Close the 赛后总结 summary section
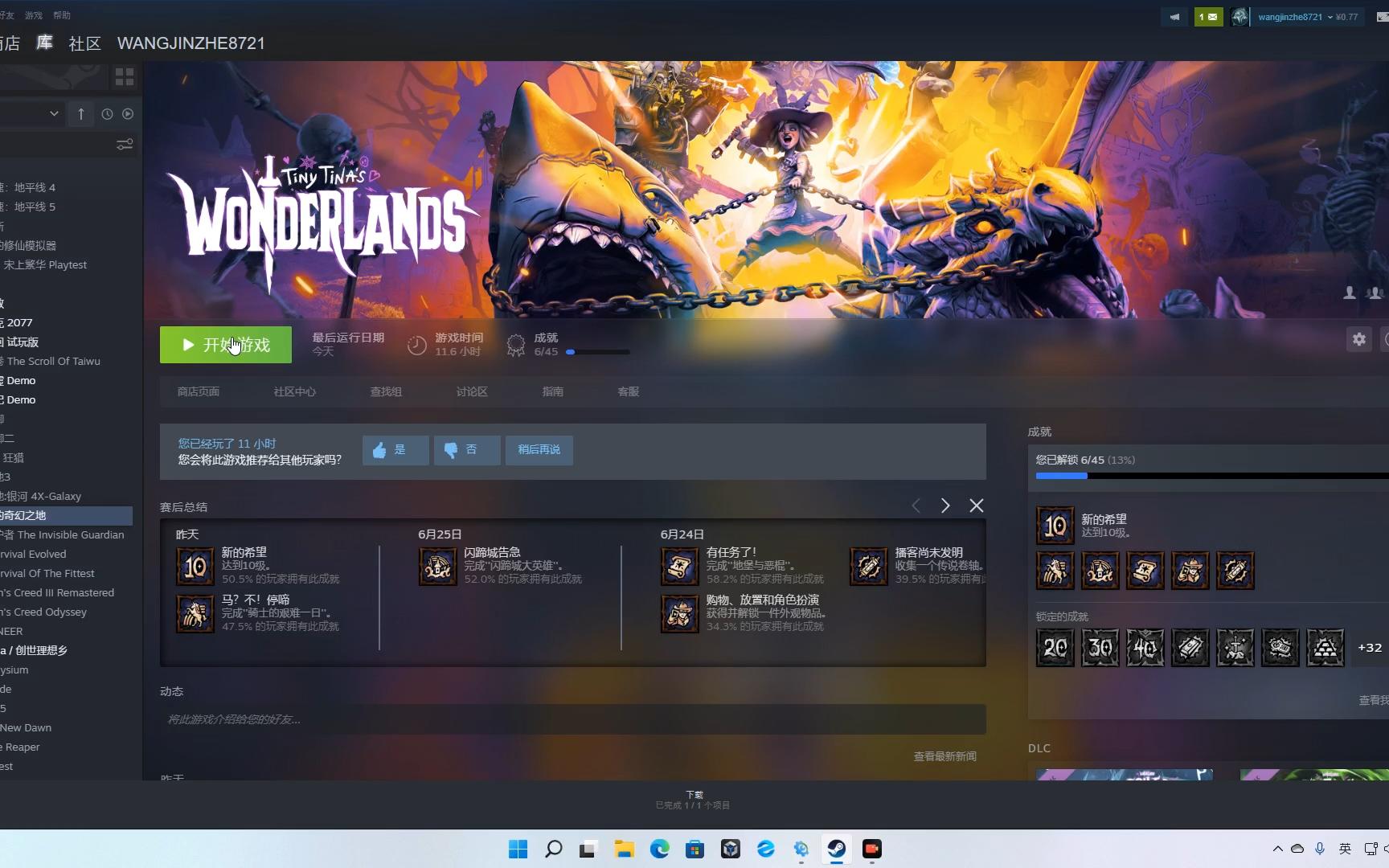 (977, 506)
